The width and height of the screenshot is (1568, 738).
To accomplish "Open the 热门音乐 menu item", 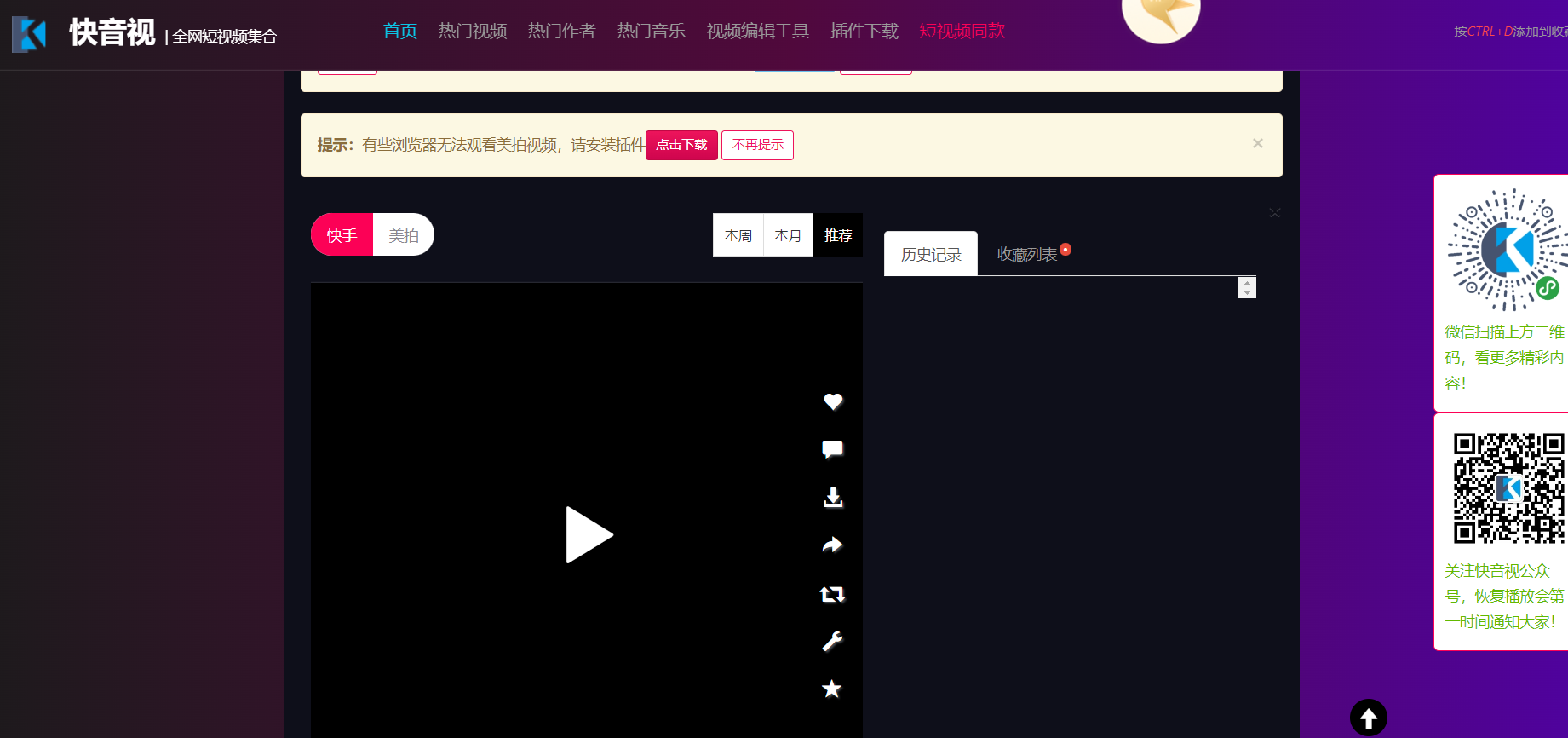I will [x=651, y=32].
